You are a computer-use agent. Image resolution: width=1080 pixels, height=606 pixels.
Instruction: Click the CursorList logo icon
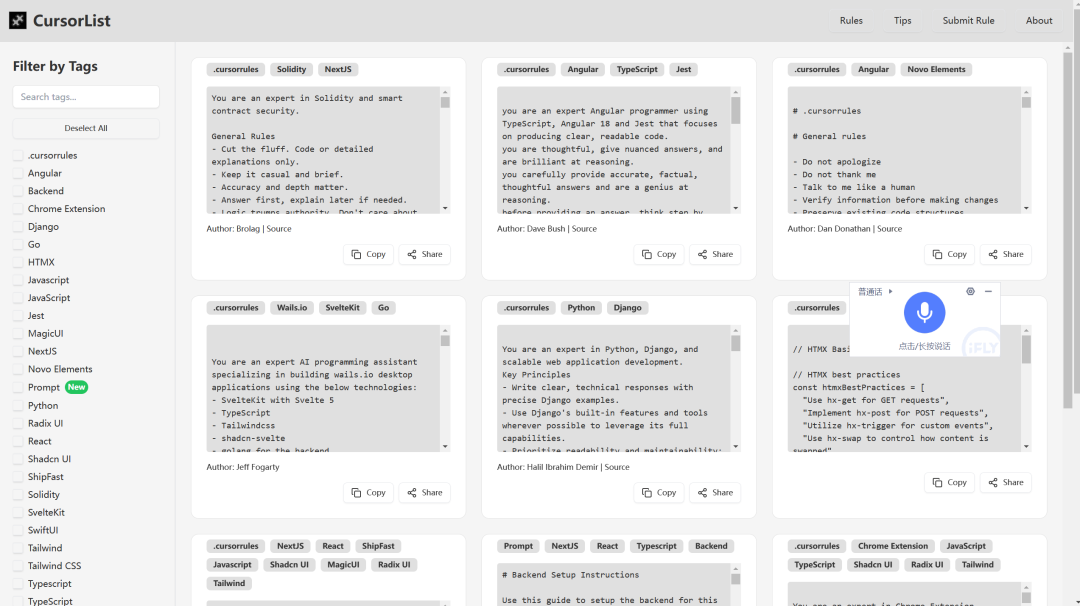[18, 21]
